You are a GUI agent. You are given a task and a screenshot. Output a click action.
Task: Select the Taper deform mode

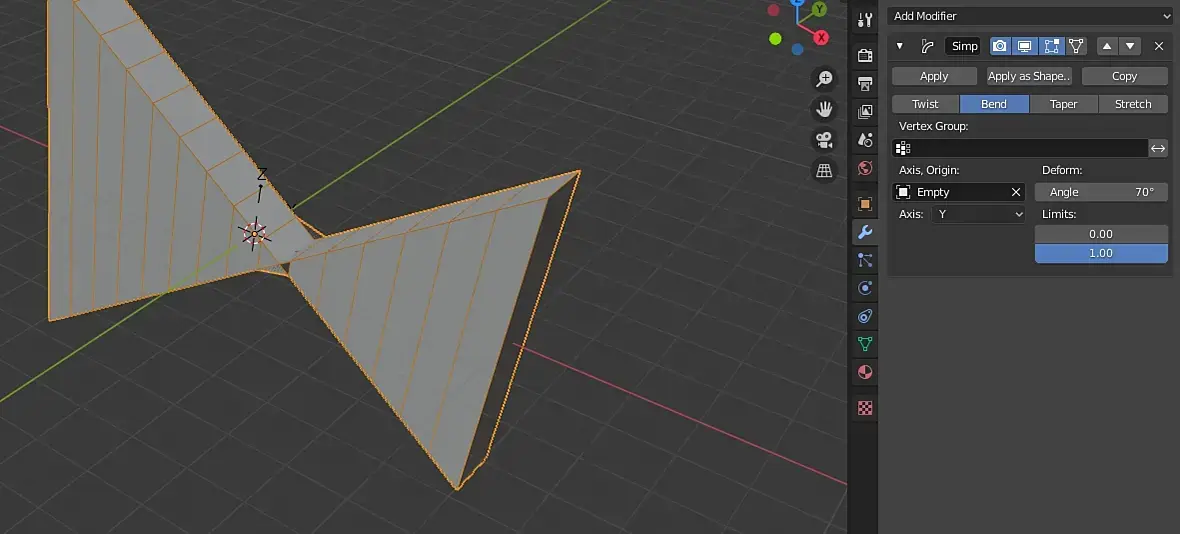click(x=1063, y=104)
